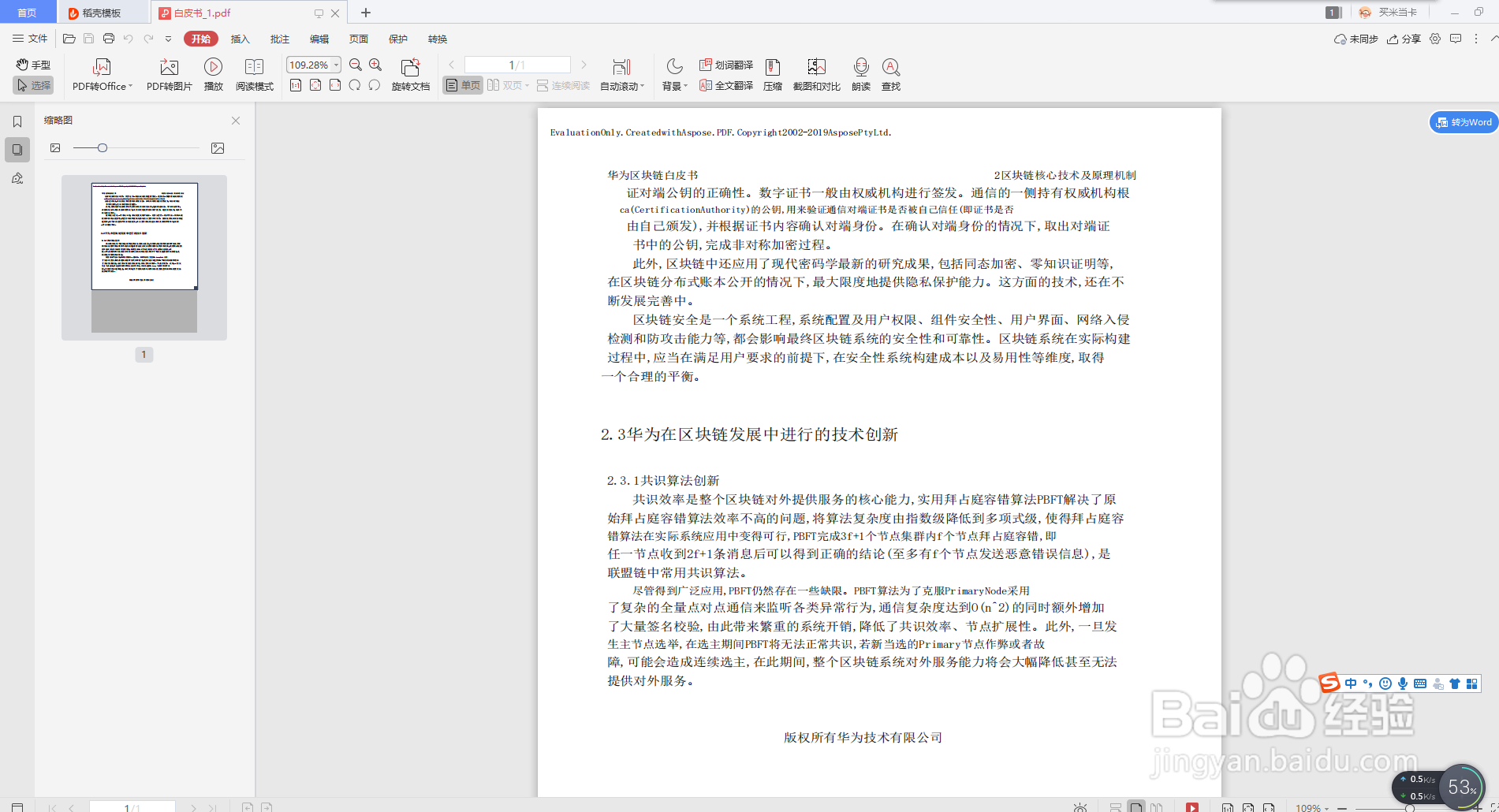Switch to 双页 double page view
This screenshot has width=1499, height=812.
click(508, 85)
